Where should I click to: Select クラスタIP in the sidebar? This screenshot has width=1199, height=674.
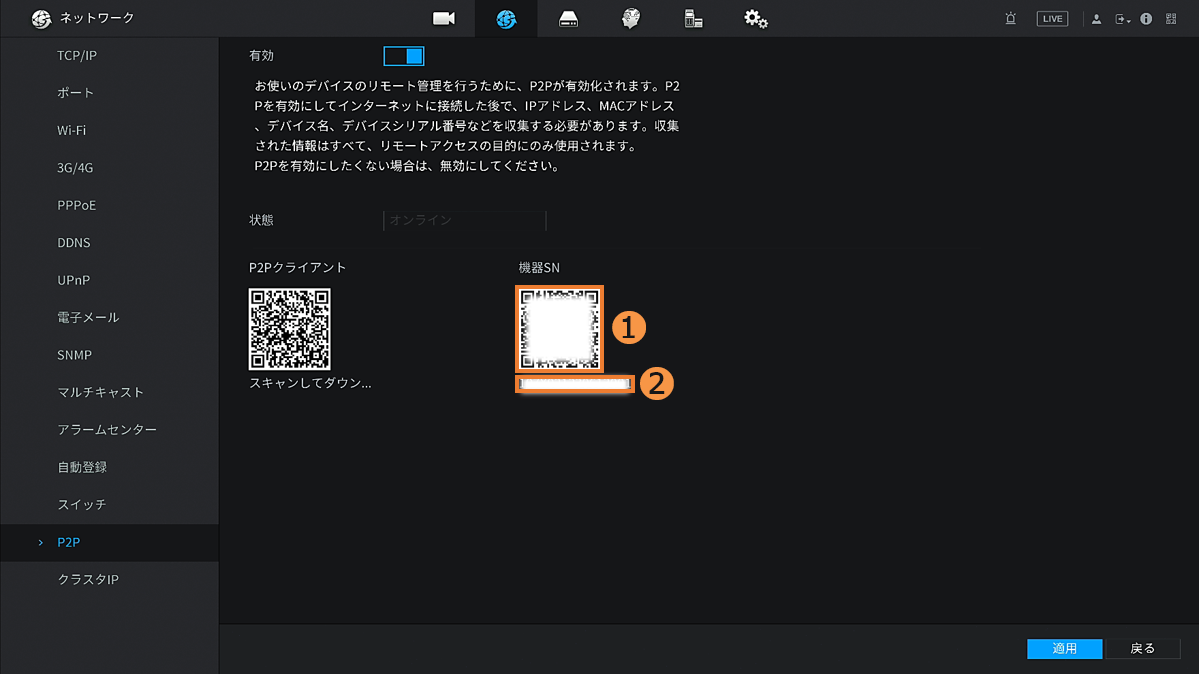[x=88, y=580]
